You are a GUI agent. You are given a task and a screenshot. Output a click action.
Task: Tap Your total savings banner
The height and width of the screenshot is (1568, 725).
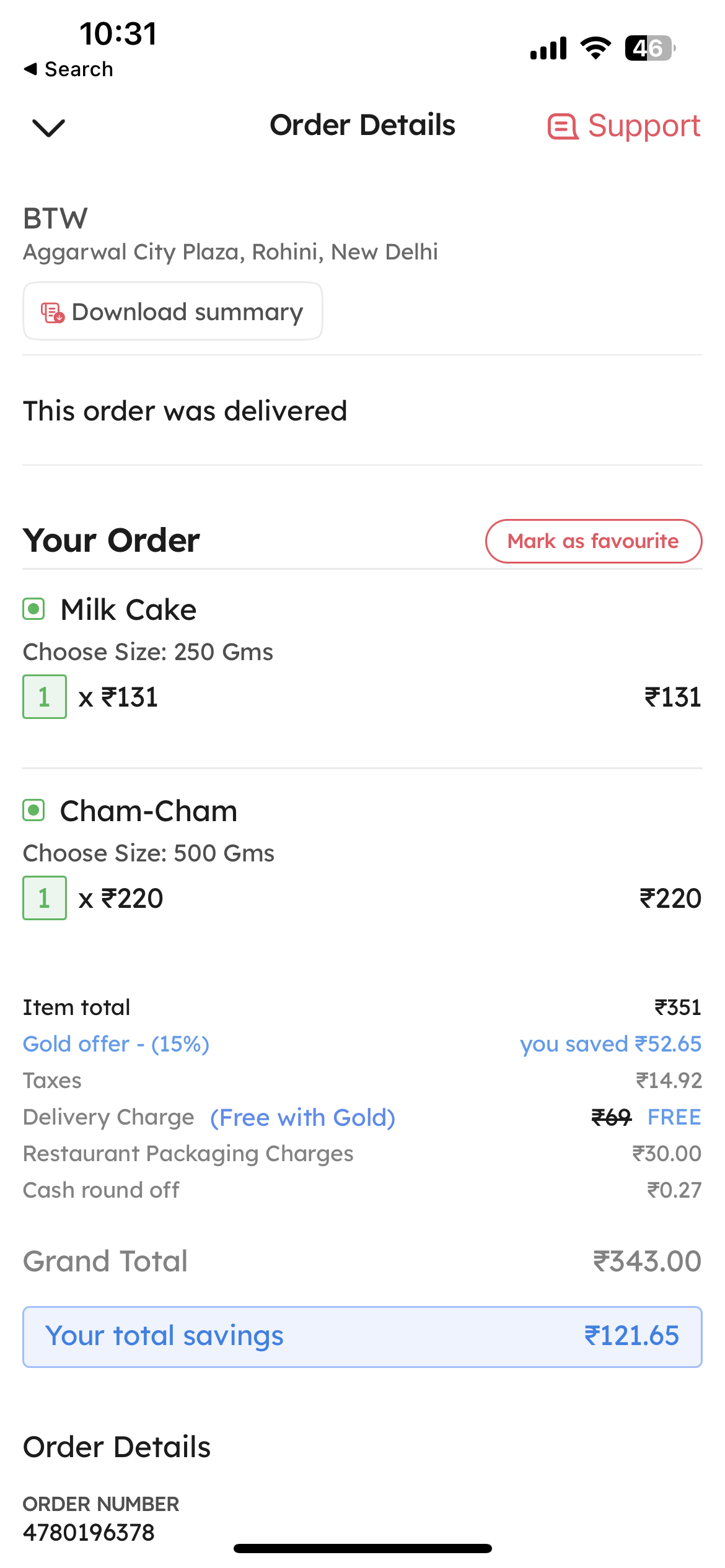[362, 1336]
